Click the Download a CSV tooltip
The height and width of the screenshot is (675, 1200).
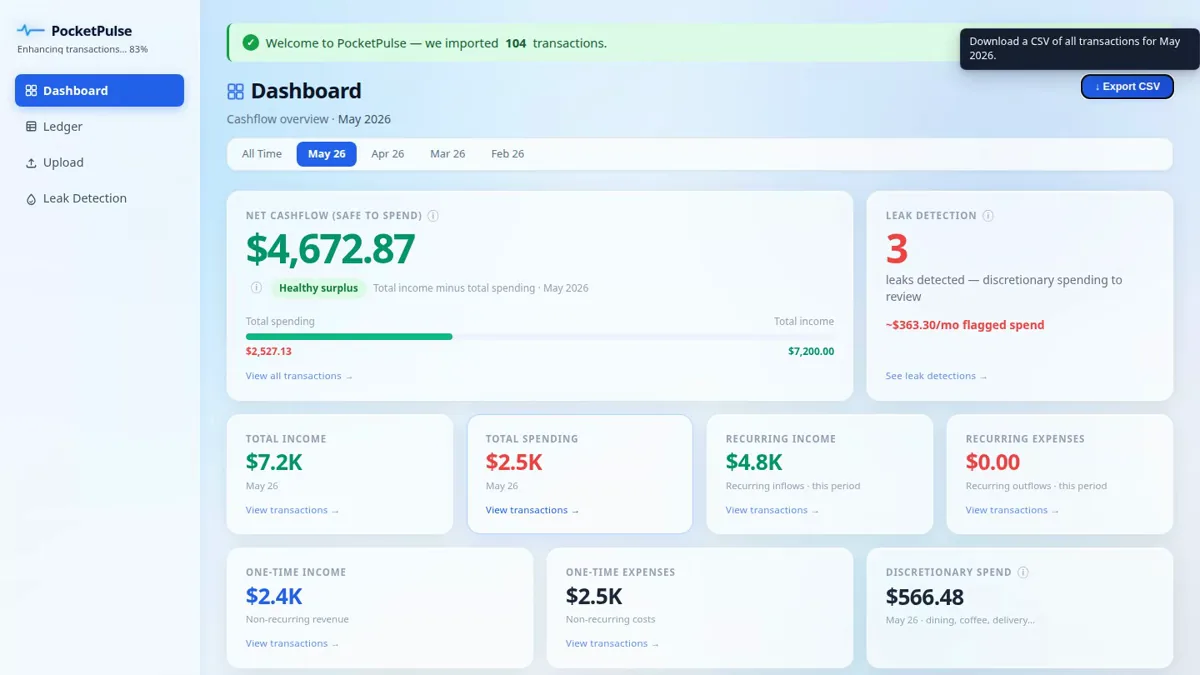(1080, 49)
